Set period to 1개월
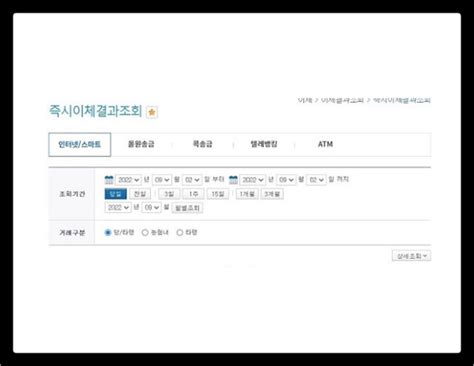The width and height of the screenshot is (474, 366). (x=247, y=194)
